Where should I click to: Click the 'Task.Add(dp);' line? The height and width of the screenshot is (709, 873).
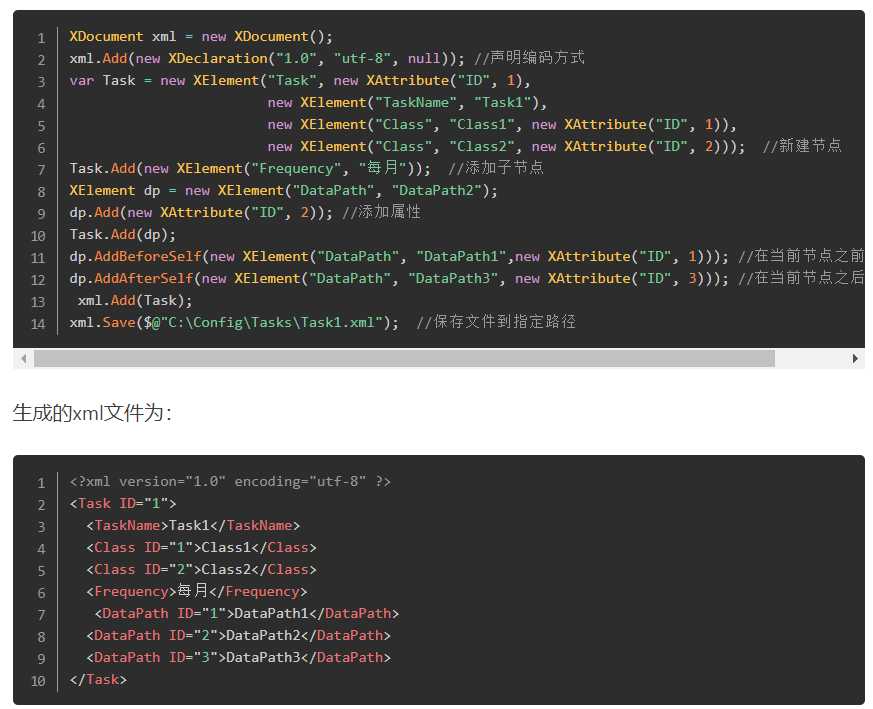pos(122,234)
